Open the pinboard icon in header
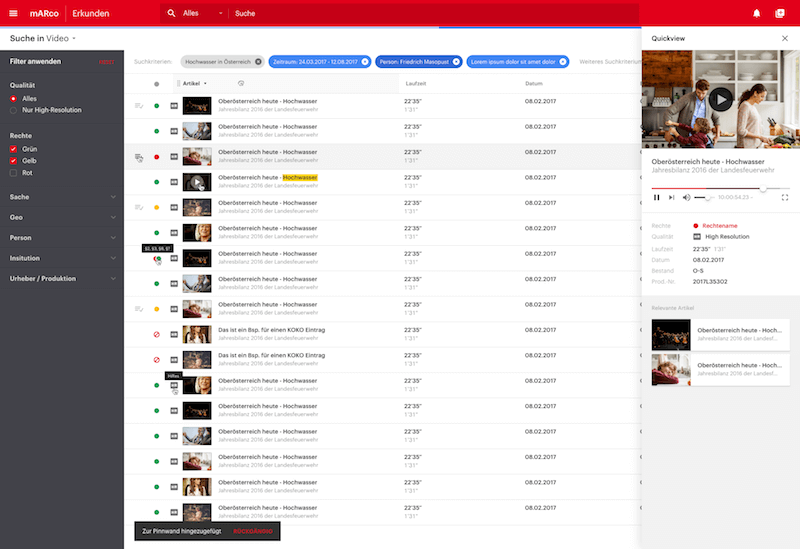This screenshot has height=549, width=800. [x=780, y=13]
